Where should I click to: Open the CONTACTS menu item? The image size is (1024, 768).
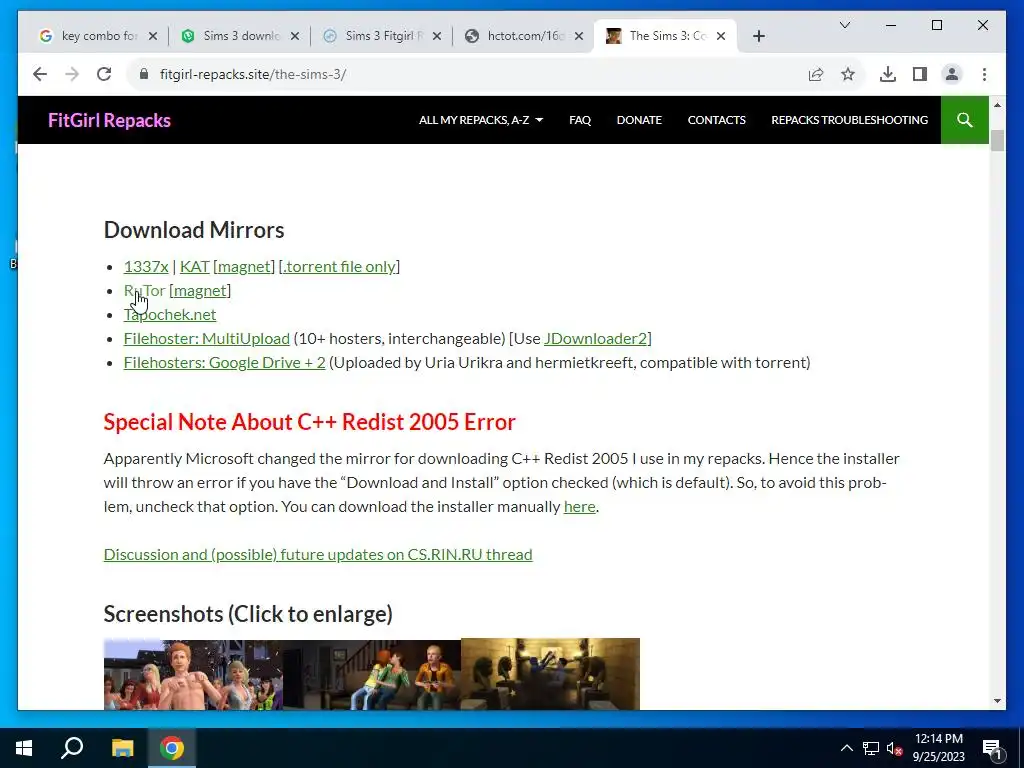coord(716,120)
